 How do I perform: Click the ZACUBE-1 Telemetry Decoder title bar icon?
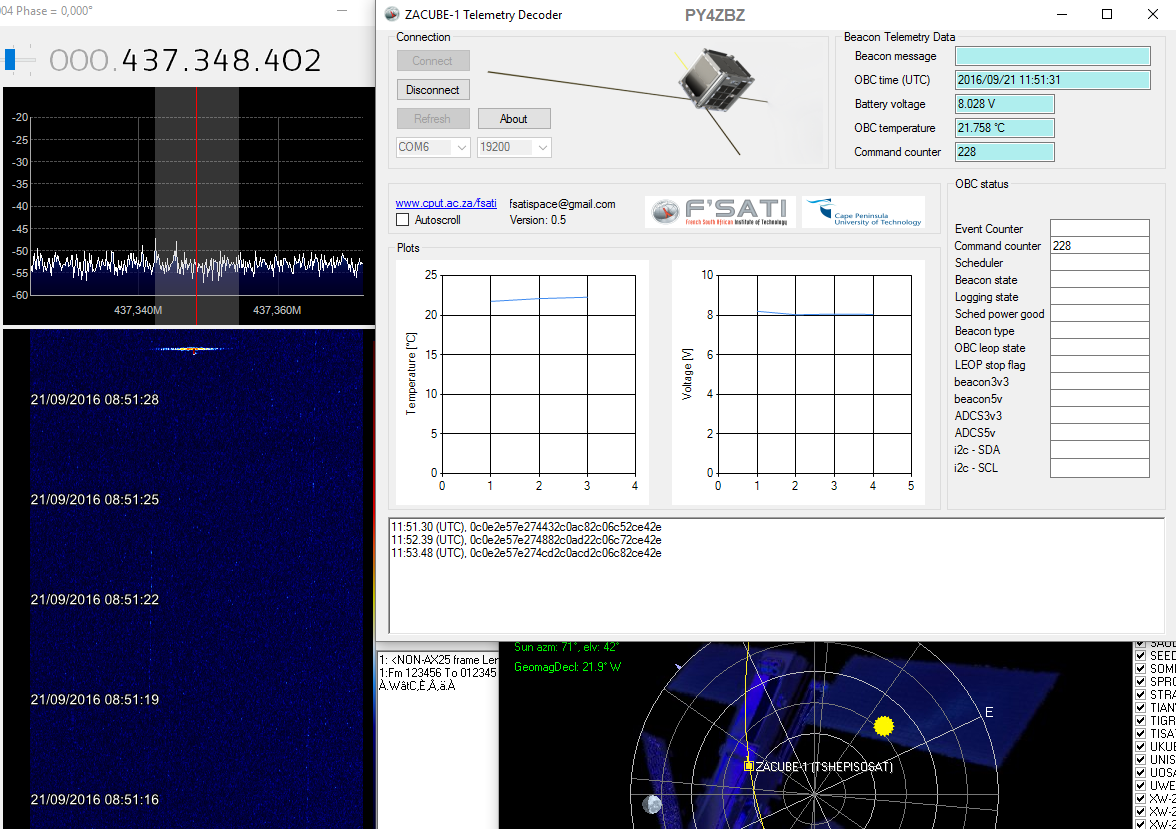coord(392,14)
